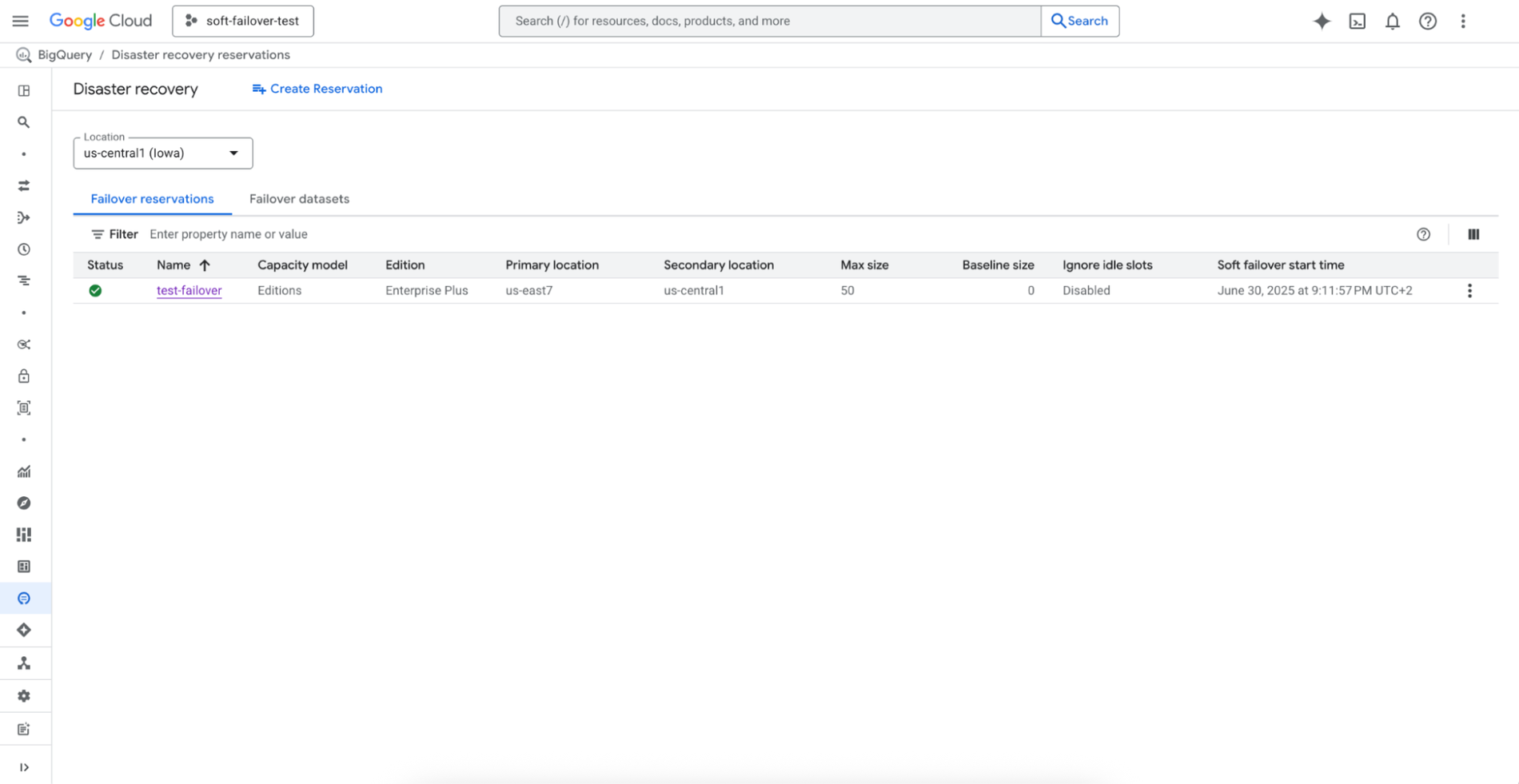Click Disaster recovery reservations breadcrumb
Image resolution: width=1519 pixels, height=784 pixels.
[201, 55]
